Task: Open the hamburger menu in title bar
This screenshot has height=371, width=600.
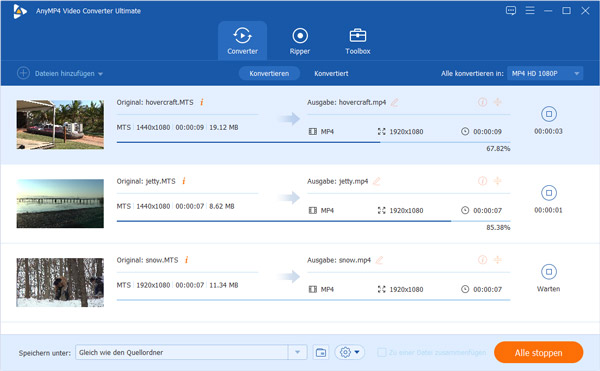Action: click(530, 10)
